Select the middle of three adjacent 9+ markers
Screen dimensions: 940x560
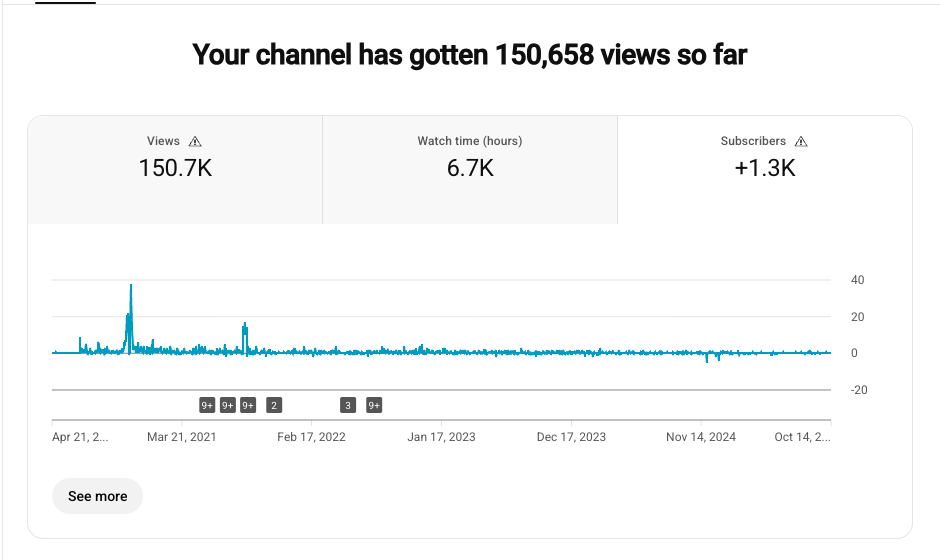click(228, 405)
